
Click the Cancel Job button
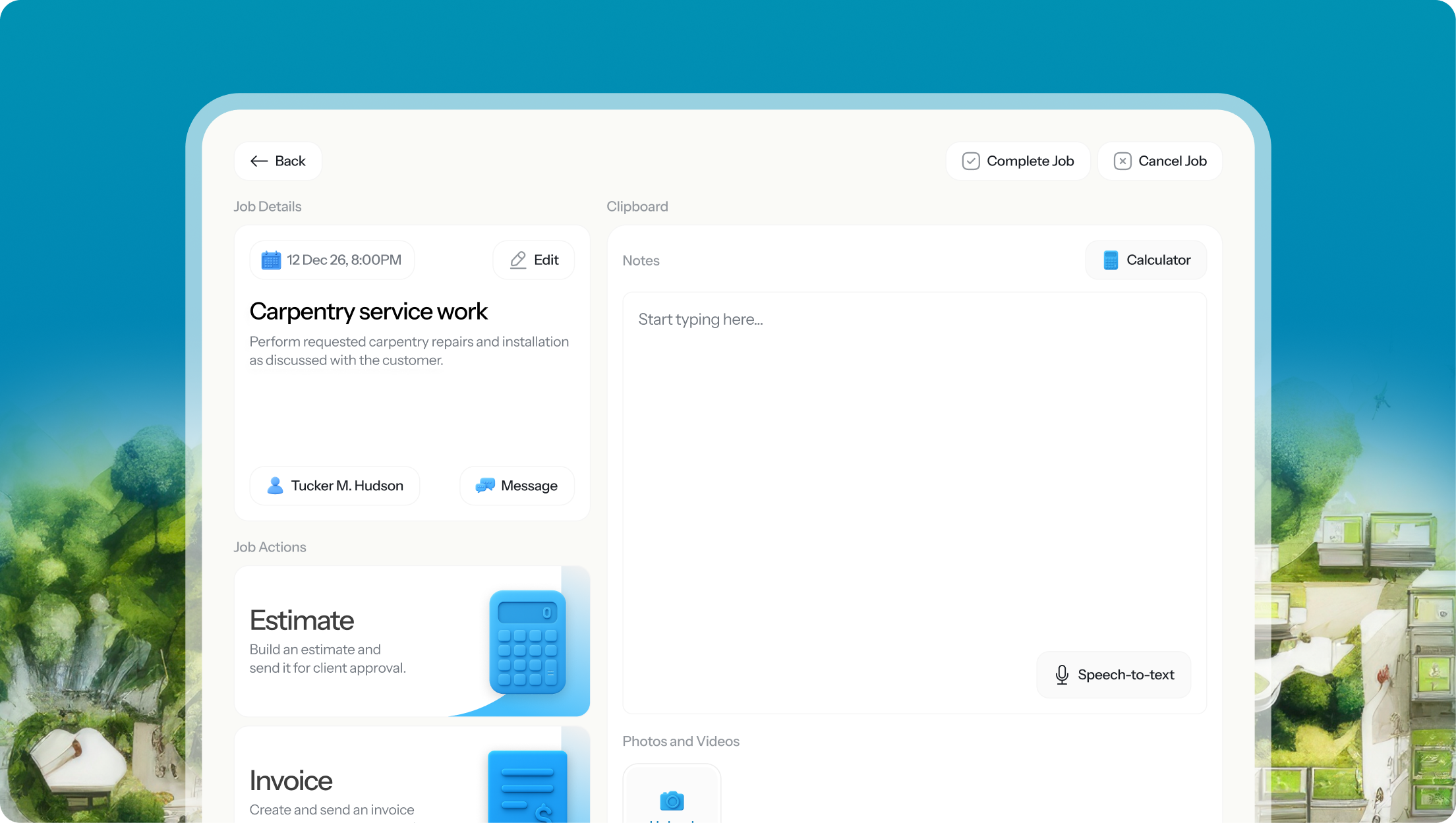coord(1160,161)
